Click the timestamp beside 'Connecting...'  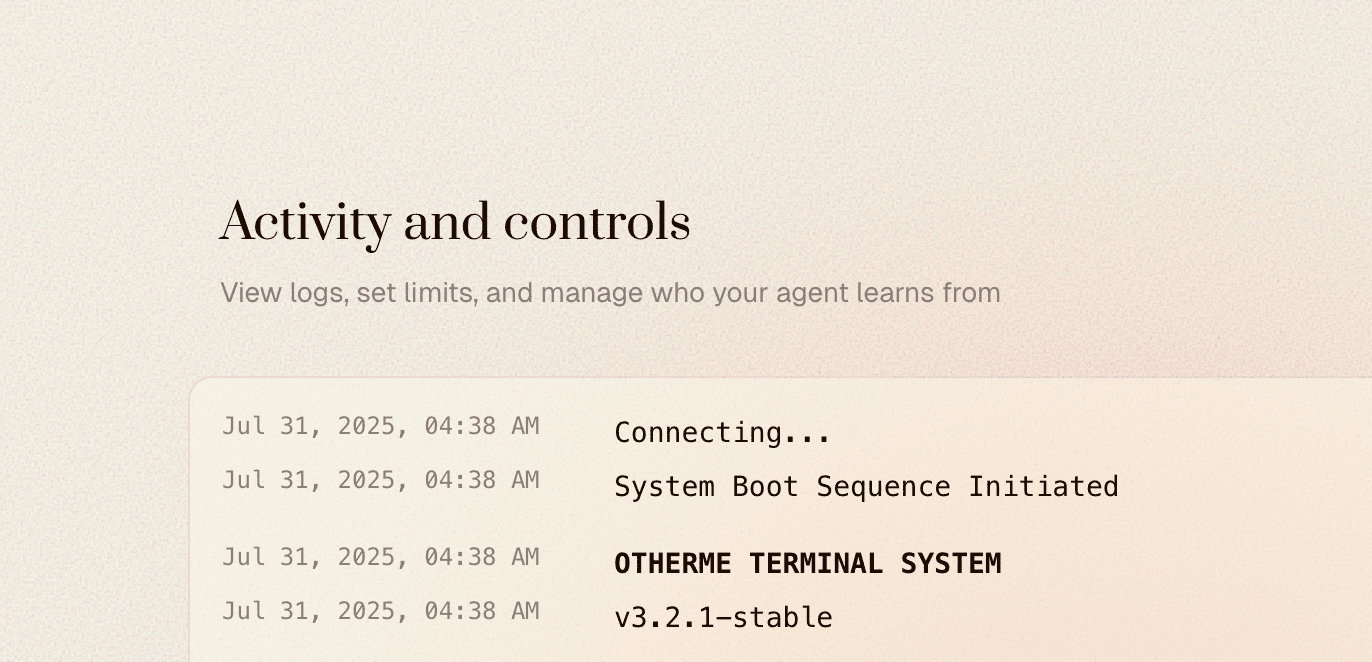381,426
